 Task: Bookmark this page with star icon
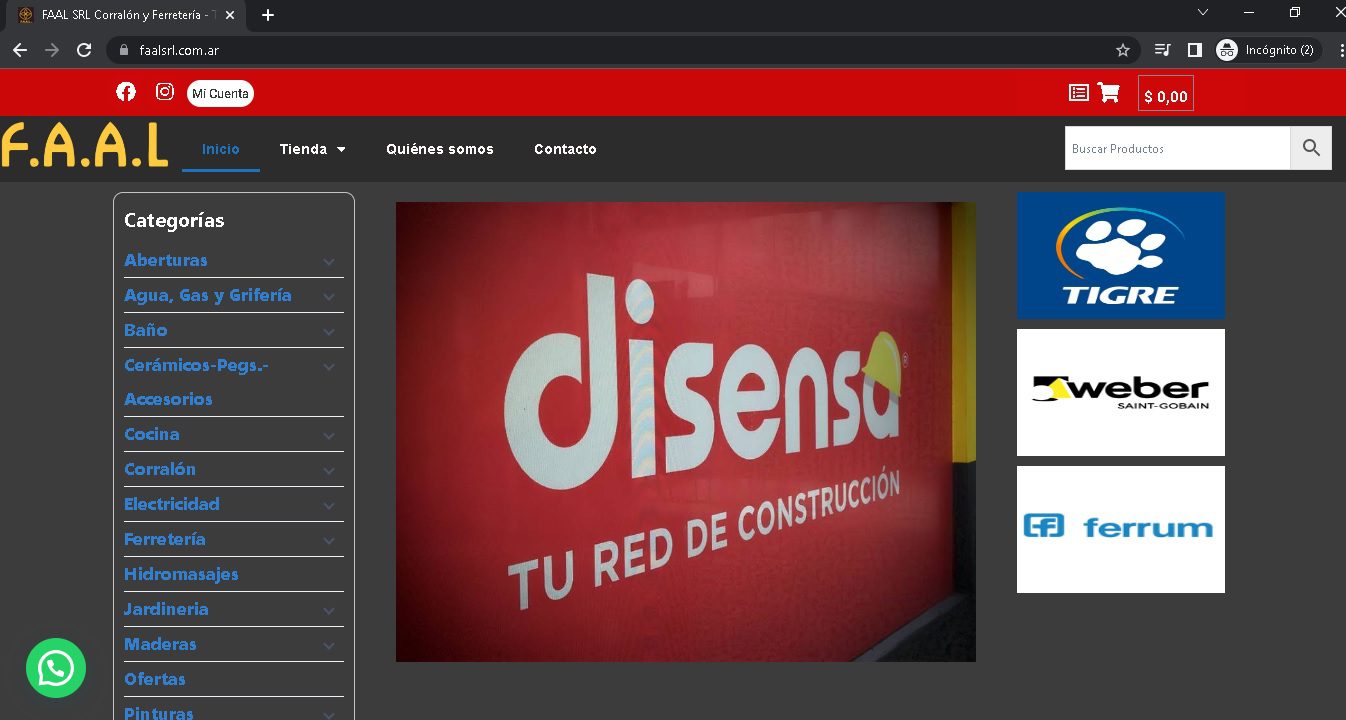(x=1123, y=50)
